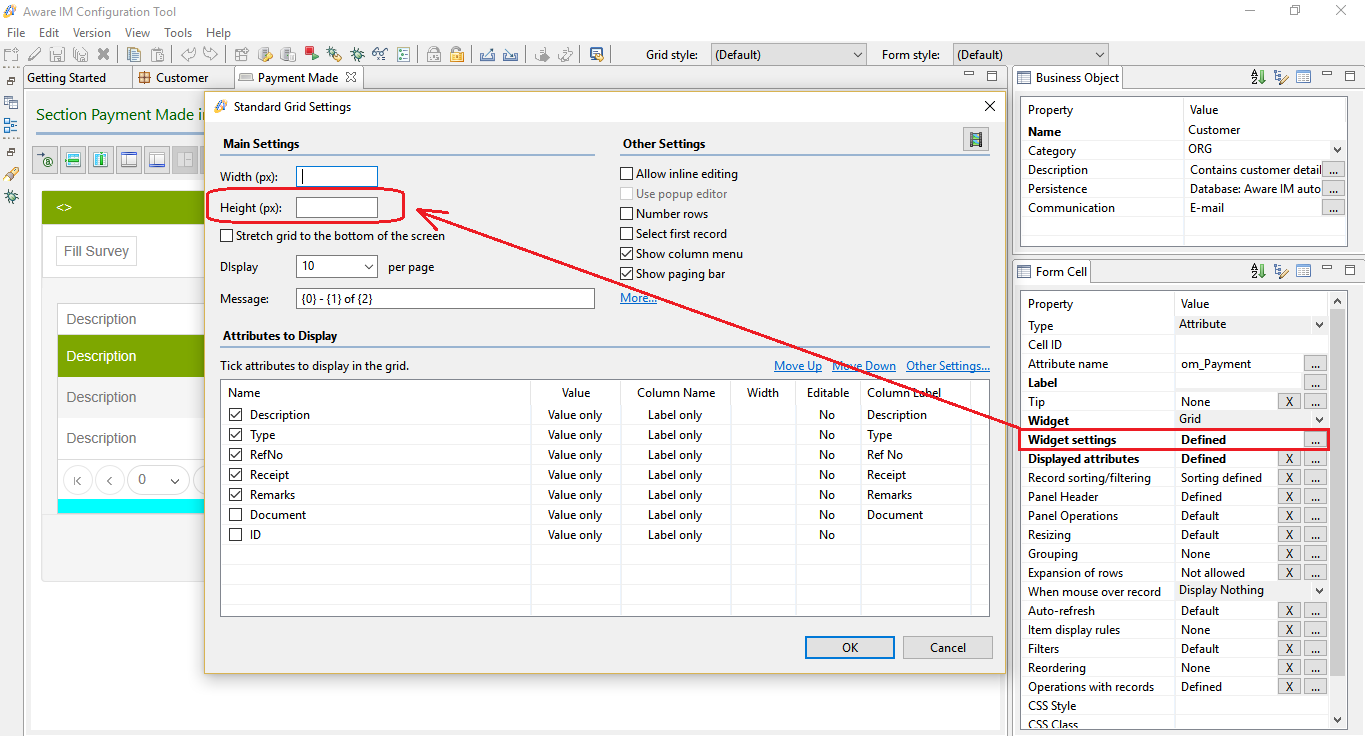Screen dimensions: 1365x736
Task: Open the page number dropdown in grid pager
Action: coord(159,480)
